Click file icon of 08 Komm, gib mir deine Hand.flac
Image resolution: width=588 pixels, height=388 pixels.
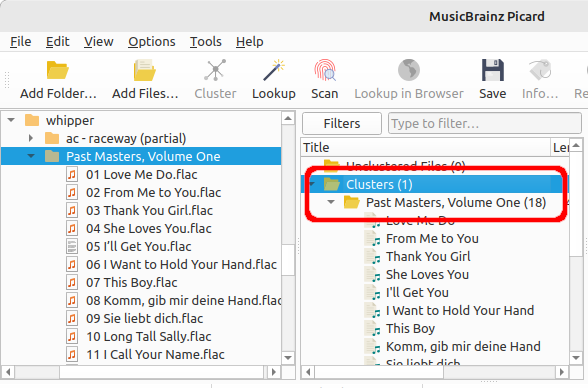[72, 300]
